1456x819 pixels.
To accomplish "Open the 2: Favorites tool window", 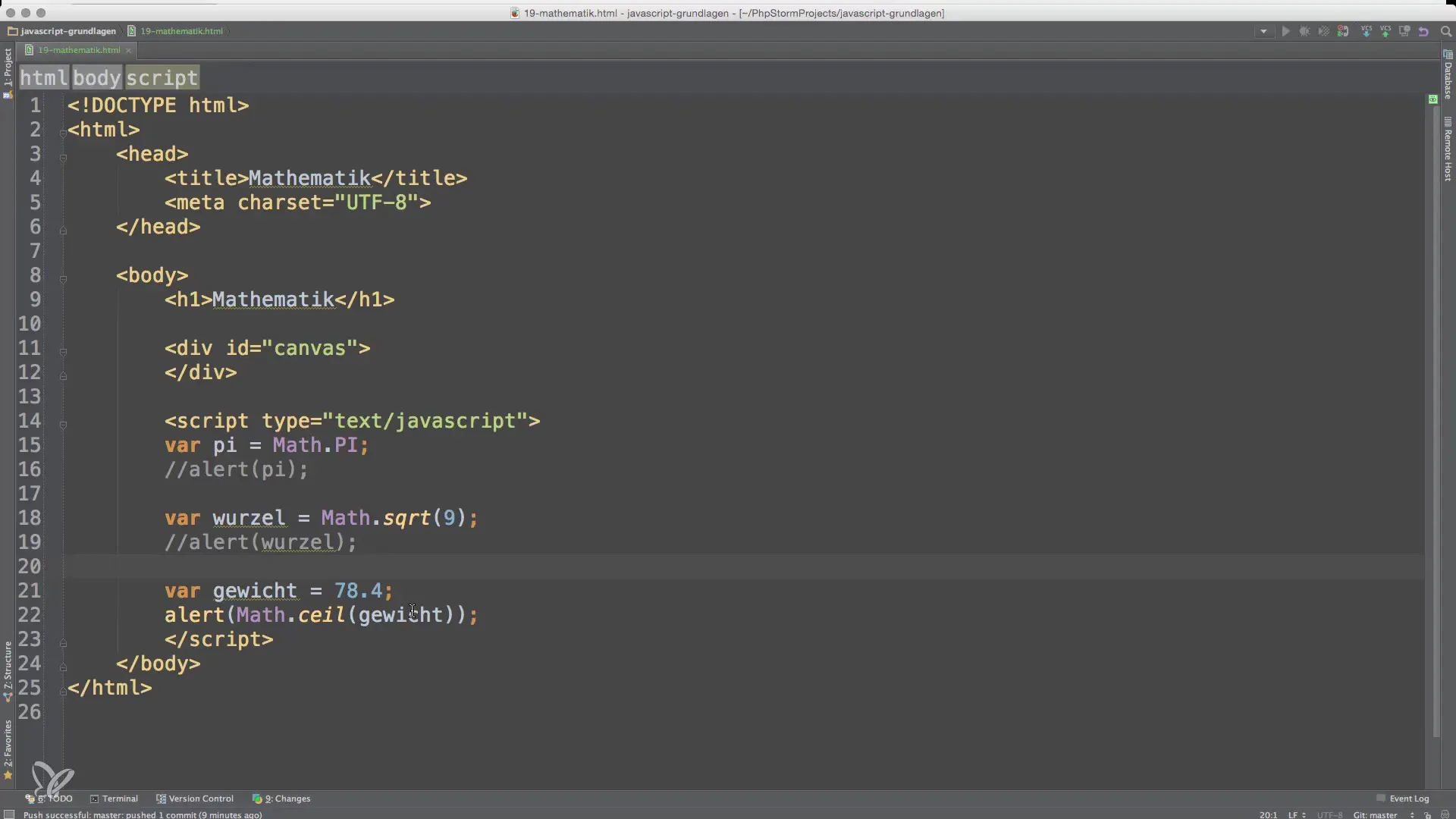I will click(8, 748).
